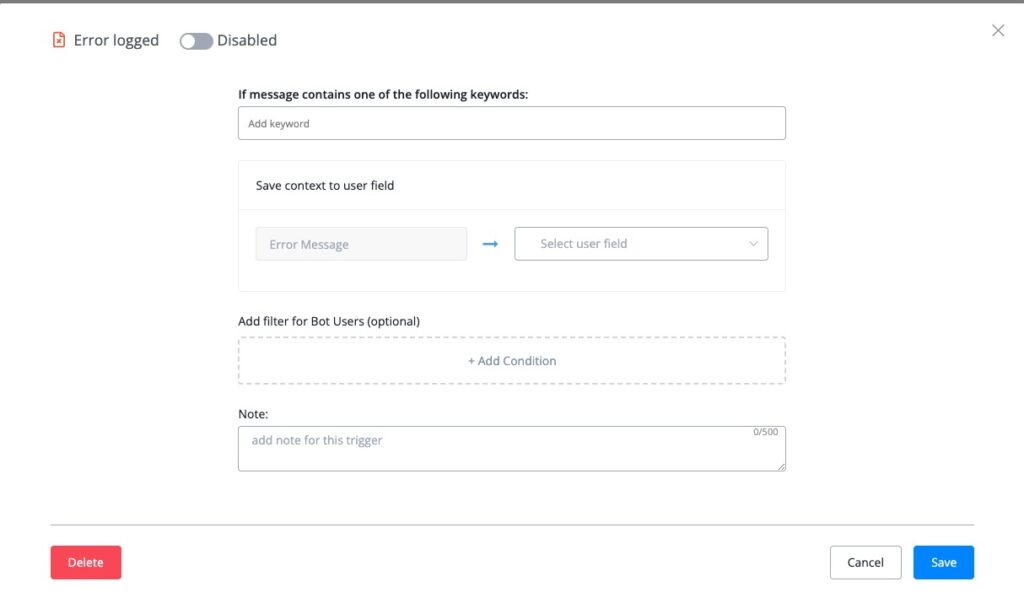Click the keywords field heading label

[383, 94]
